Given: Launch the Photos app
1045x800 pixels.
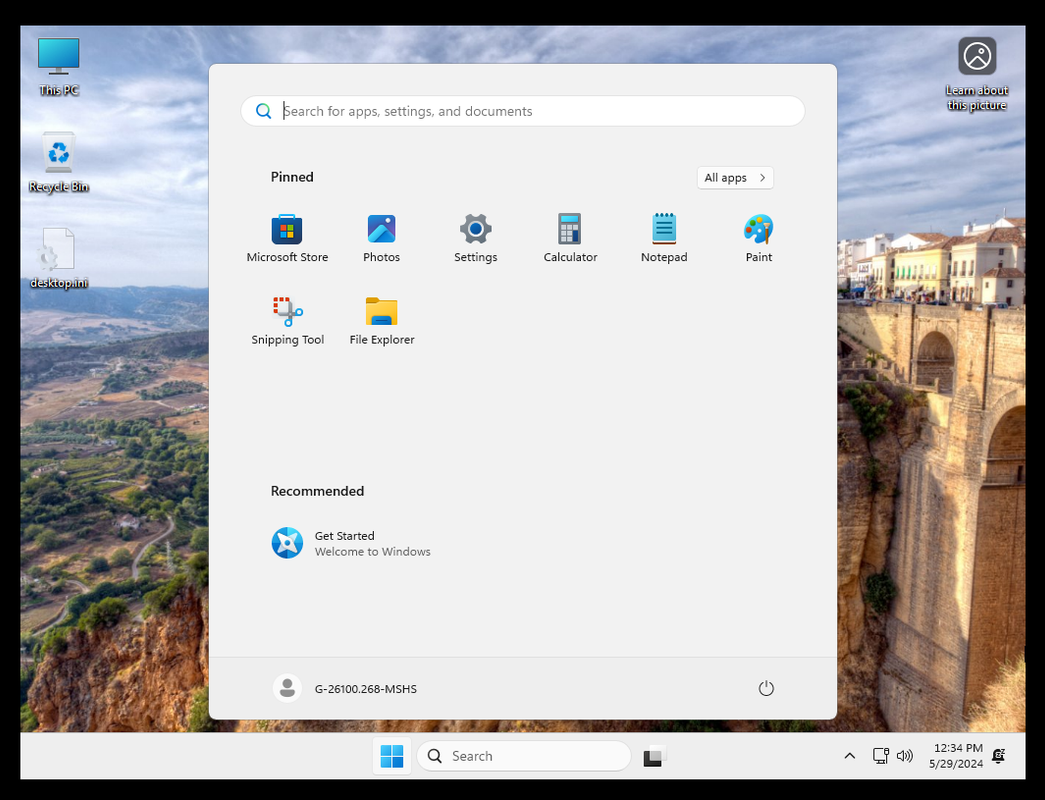Looking at the screenshot, I should [381, 238].
